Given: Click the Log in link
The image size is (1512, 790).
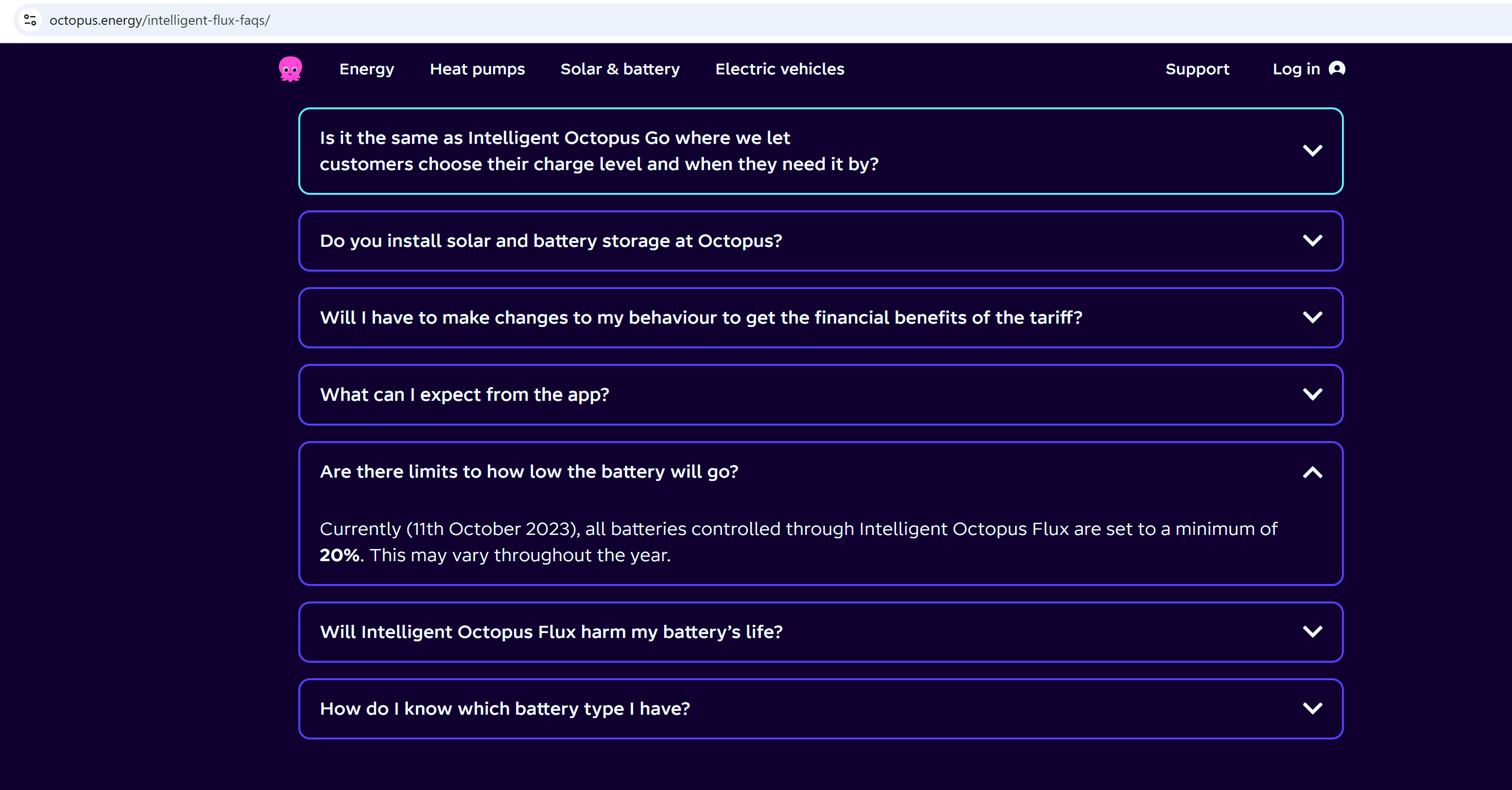Looking at the screenshot, I should [x=1296, y=69].
